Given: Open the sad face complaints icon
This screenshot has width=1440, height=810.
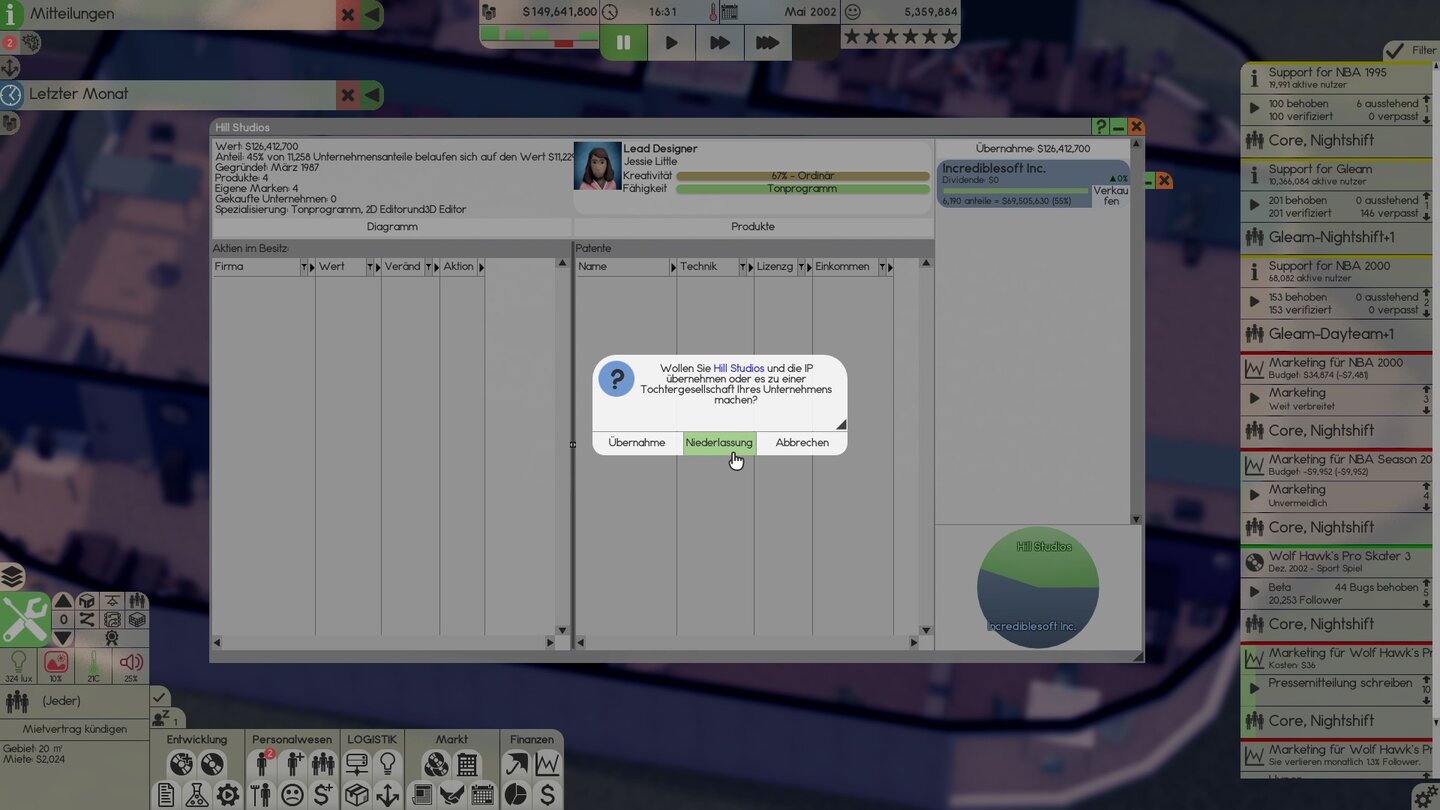Looking at the screenshot, I should [x=292, y=795].
